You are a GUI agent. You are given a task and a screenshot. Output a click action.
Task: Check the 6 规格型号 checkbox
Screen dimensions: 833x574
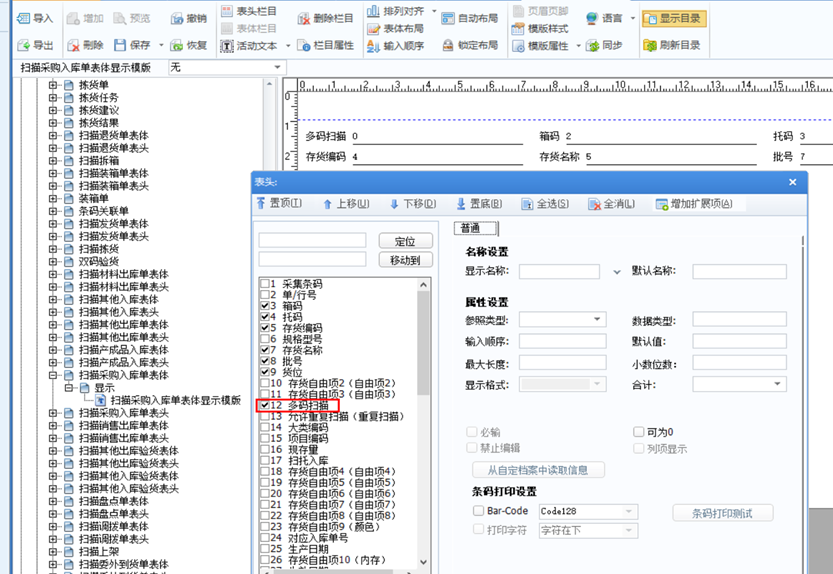(x=265, y=339)
